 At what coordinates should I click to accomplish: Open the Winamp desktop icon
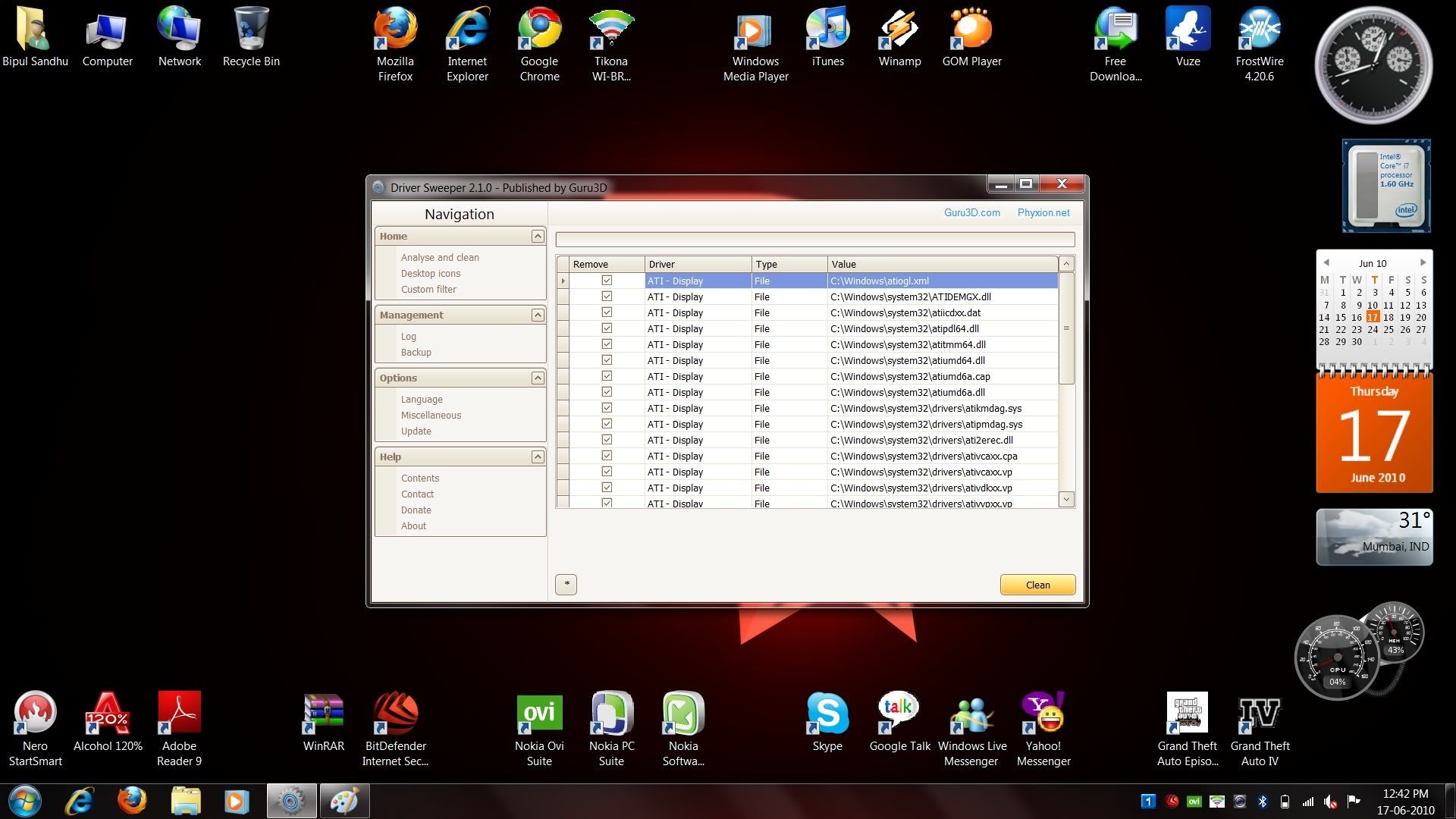tap(899, 38)
